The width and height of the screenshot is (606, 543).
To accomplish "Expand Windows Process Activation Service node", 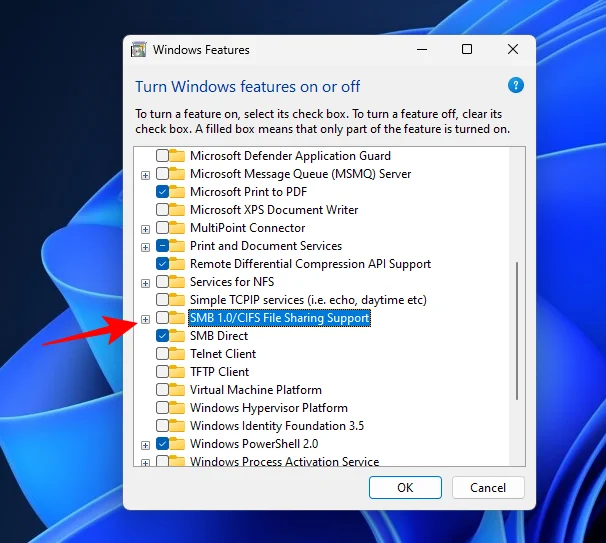I will (145, 463).
